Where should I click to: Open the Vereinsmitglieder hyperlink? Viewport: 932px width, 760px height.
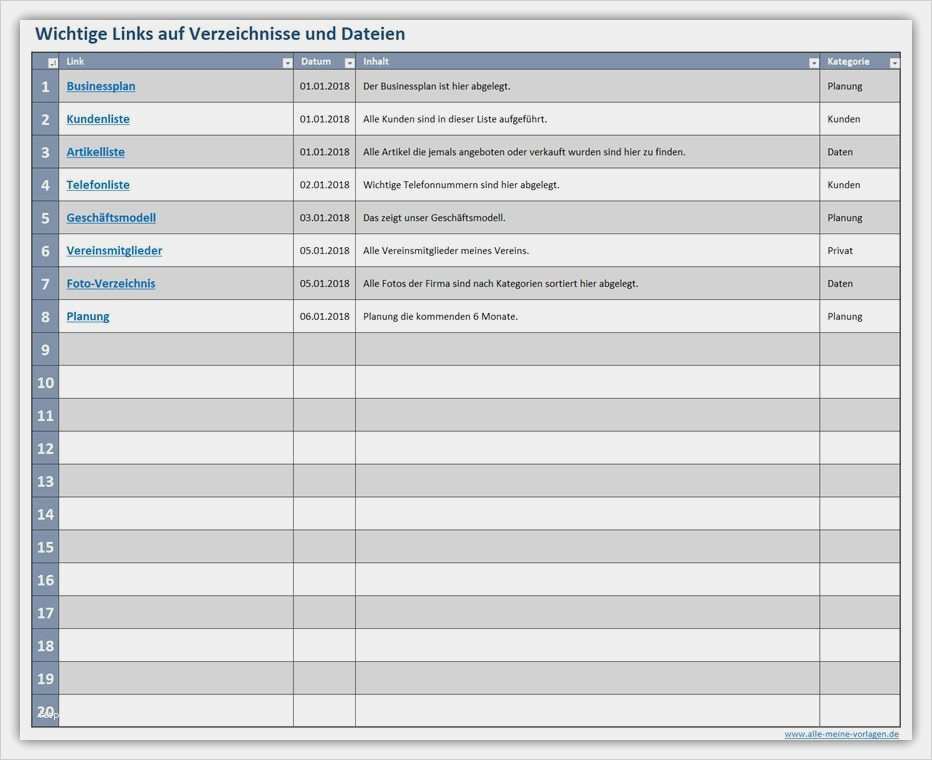[113, 250]
